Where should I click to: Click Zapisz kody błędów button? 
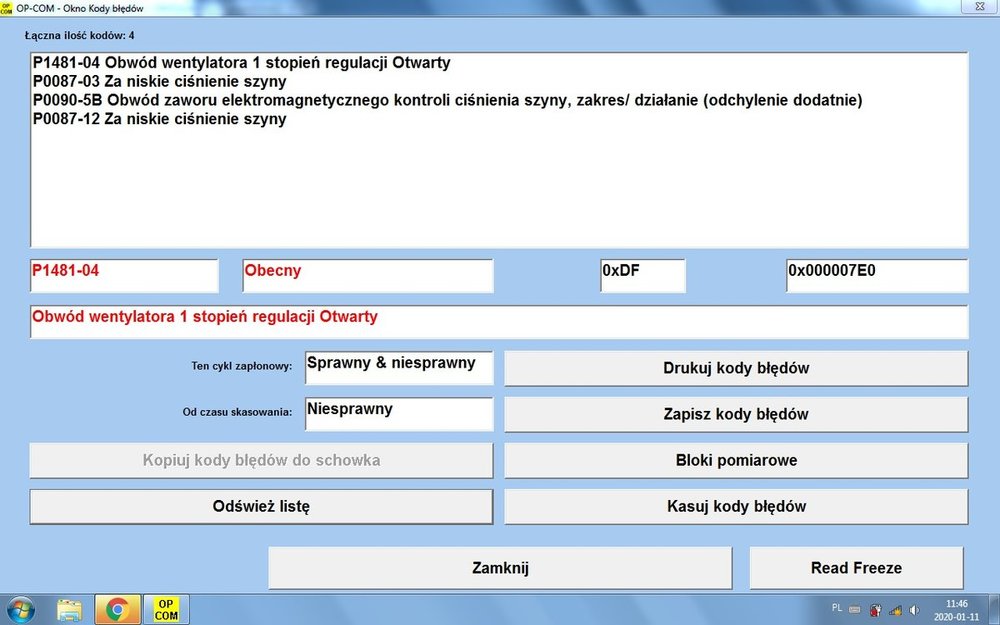click(x=736, y=414)
